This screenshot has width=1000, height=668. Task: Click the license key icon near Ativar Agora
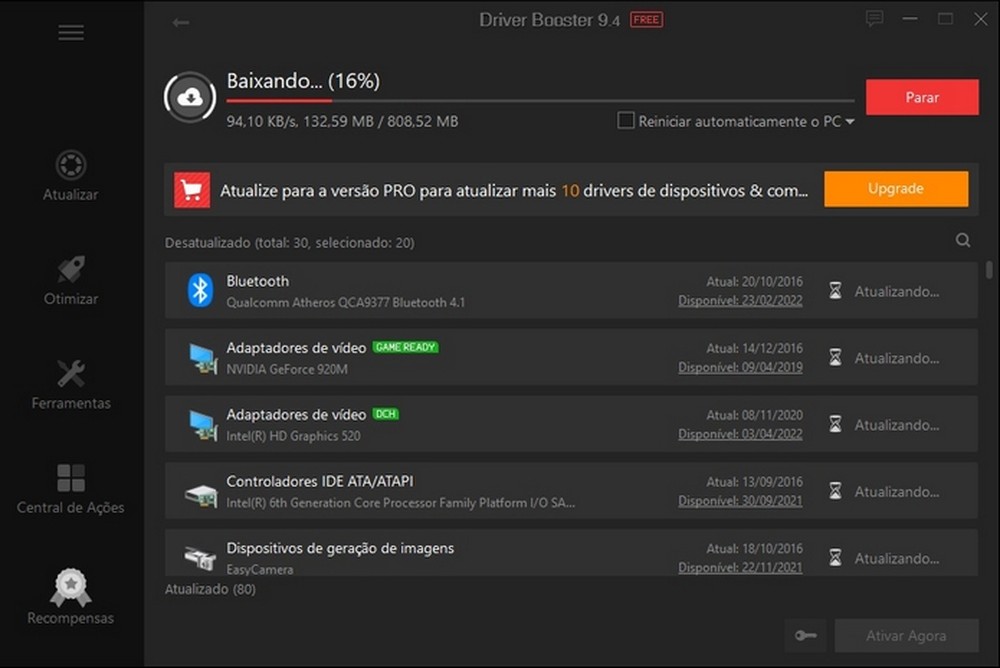tap(805, 635)
